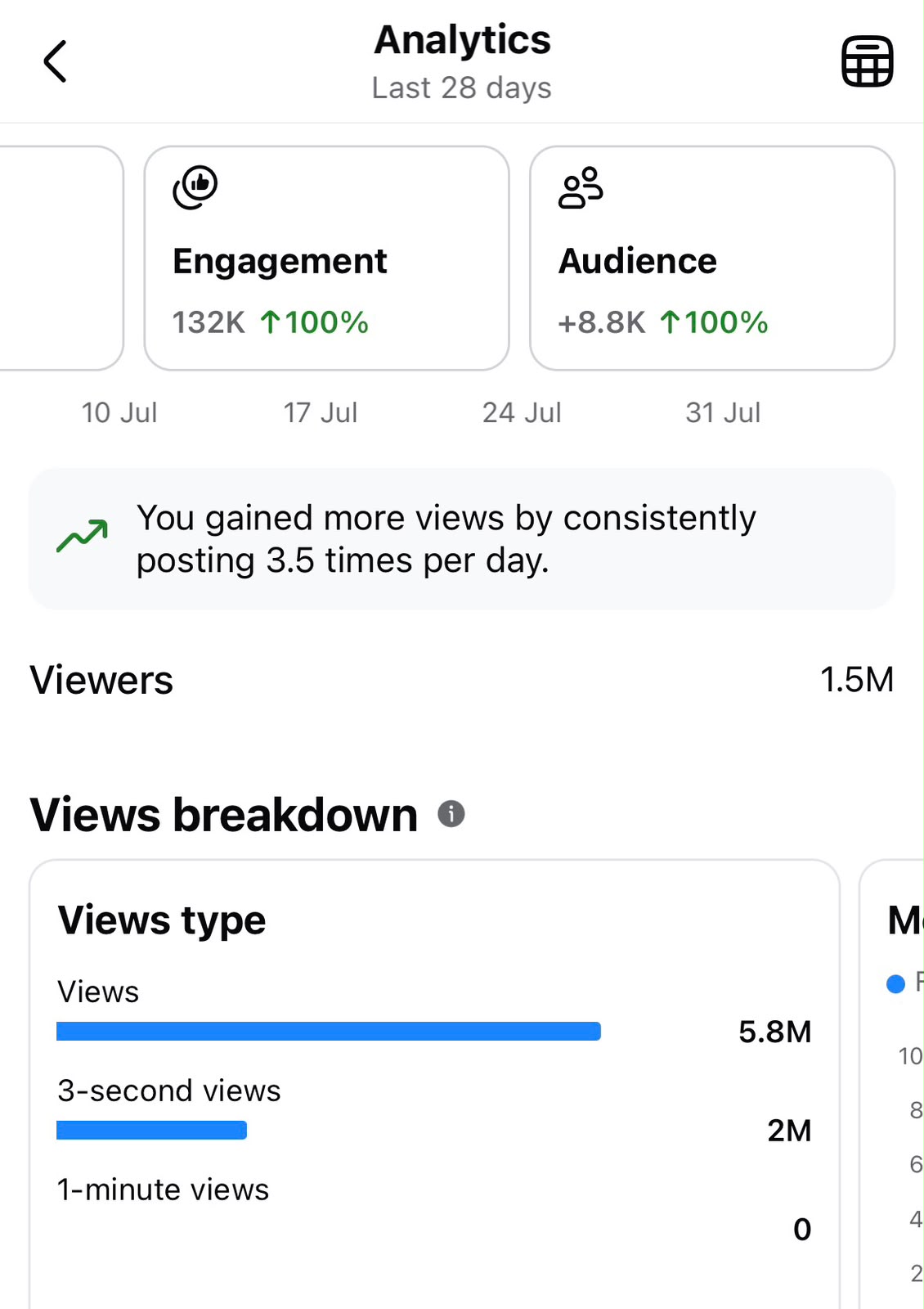Tap the green trending-up arrow icon
Screen dimensions: 924x1309
point(83,537)
